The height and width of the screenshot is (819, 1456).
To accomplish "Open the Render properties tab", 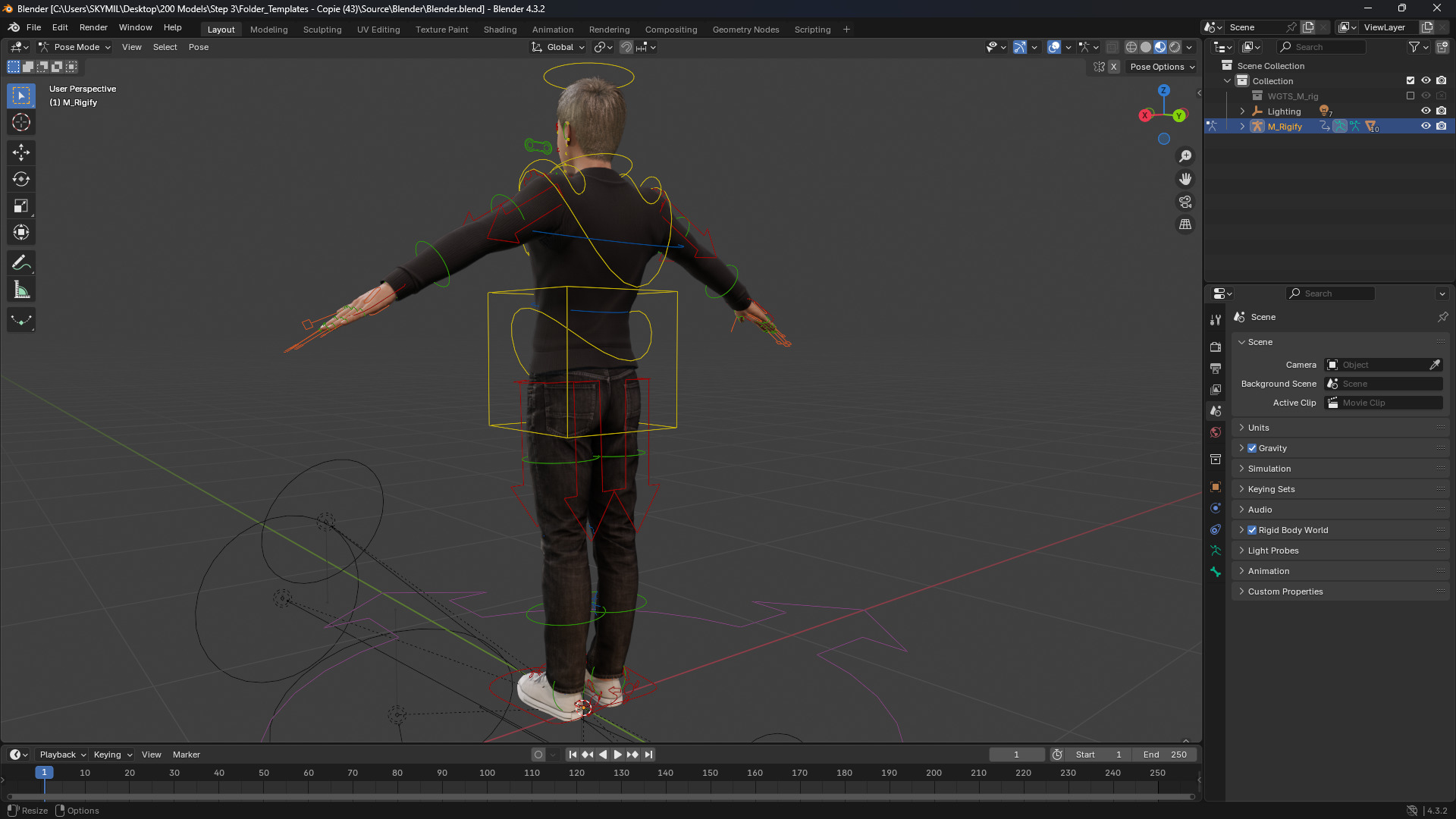I will click(1216, 347).
